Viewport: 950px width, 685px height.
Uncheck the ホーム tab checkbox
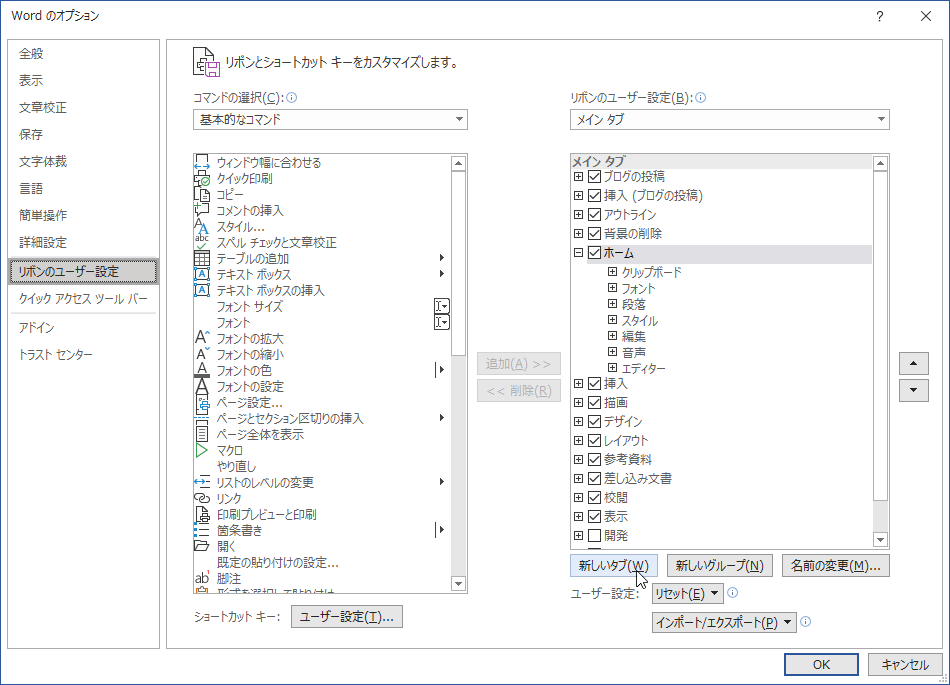(x=594, y=253)
